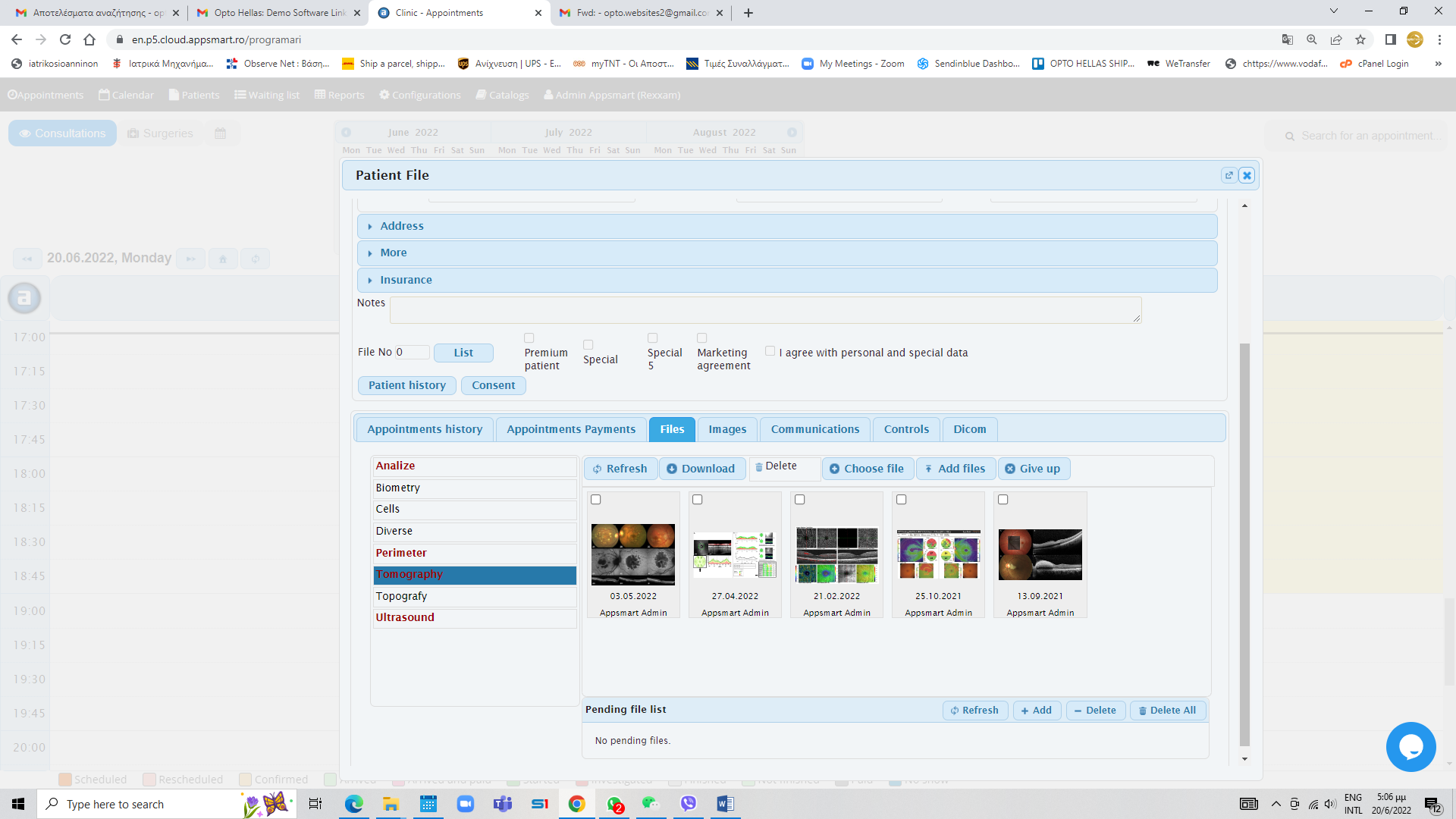Image resolution: width=1456 pixels, height=819 pixels.
Task: Select Biometry file category
Action: [x=475, y=488]
